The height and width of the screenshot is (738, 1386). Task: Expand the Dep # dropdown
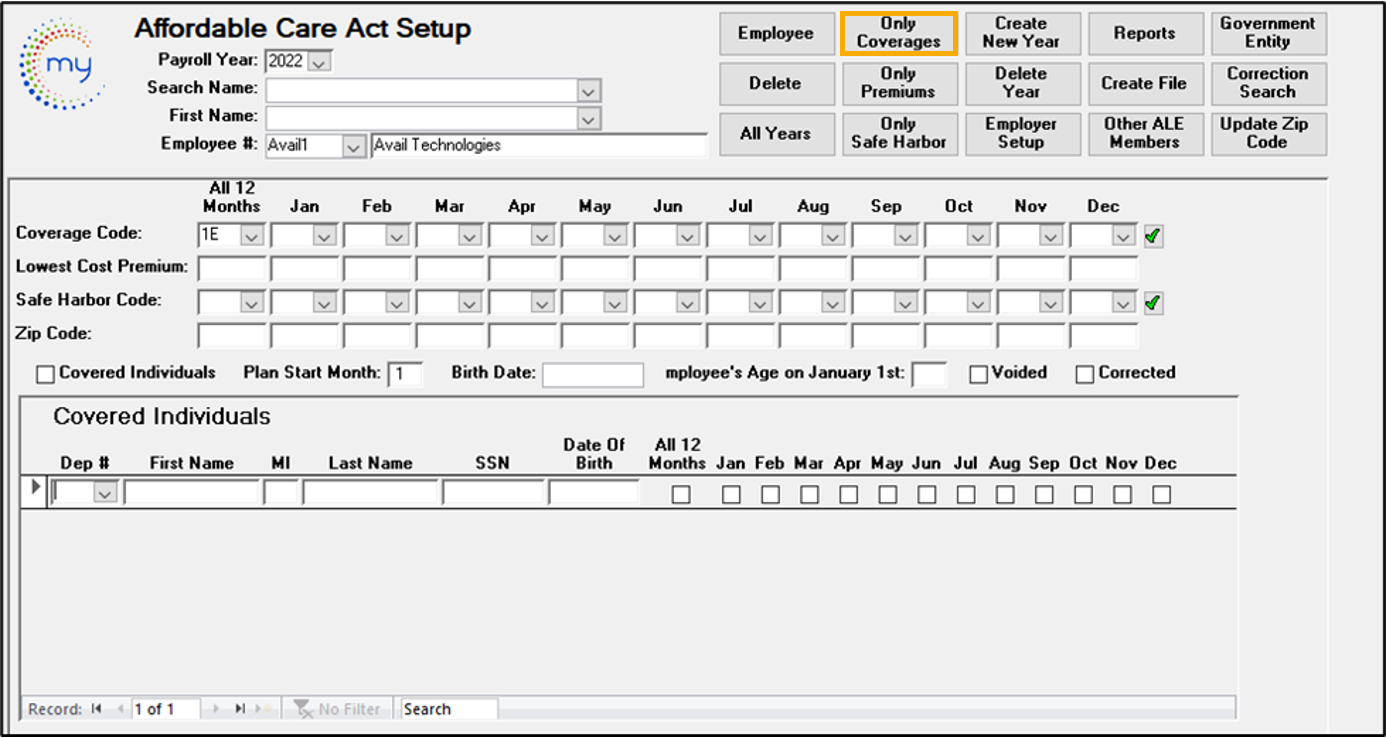pyautogui.click(x=105, y=493)
